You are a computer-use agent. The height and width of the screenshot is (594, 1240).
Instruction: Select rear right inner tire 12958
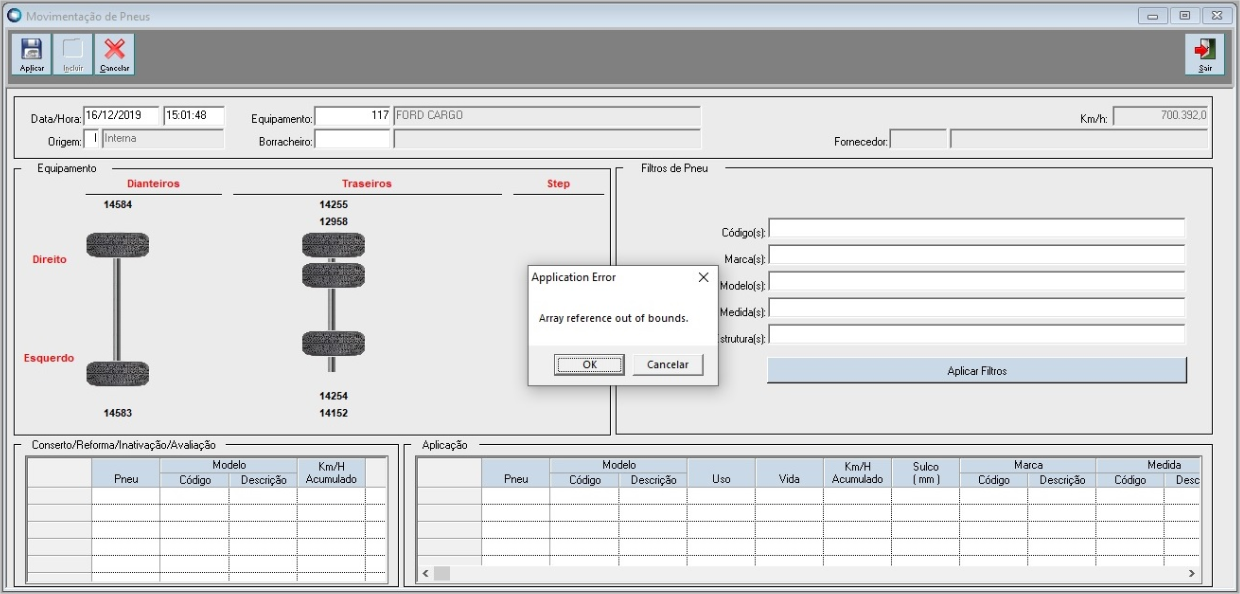(333, 275)
